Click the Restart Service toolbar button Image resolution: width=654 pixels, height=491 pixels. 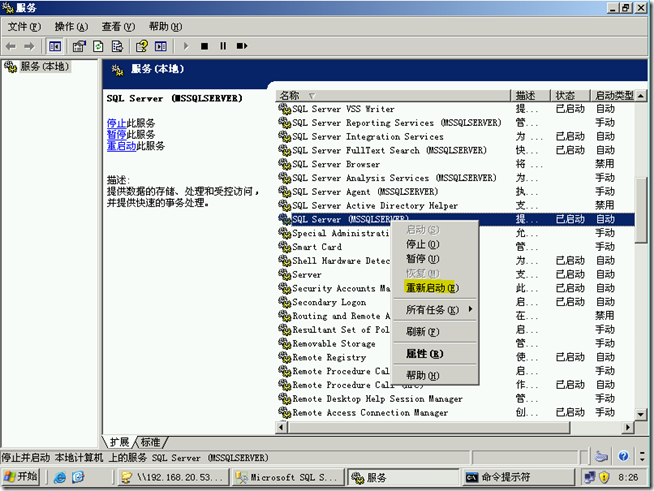point(242,46)
